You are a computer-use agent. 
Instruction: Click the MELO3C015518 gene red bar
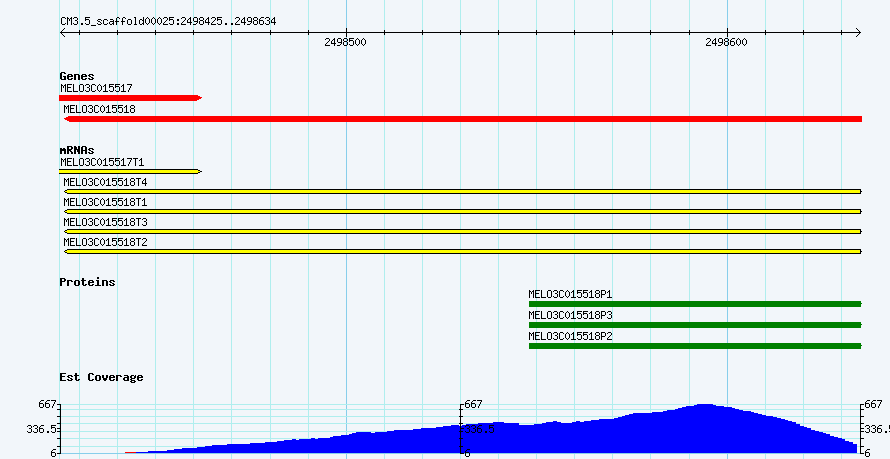(x=463, y=119)
